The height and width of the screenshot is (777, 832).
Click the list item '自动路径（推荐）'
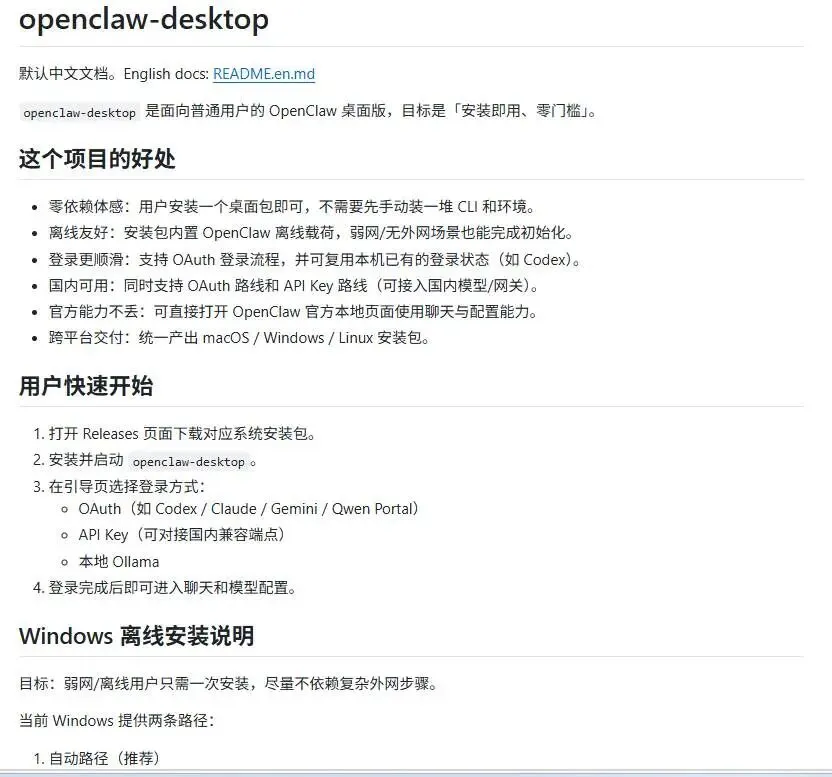(x=104, y=758)
